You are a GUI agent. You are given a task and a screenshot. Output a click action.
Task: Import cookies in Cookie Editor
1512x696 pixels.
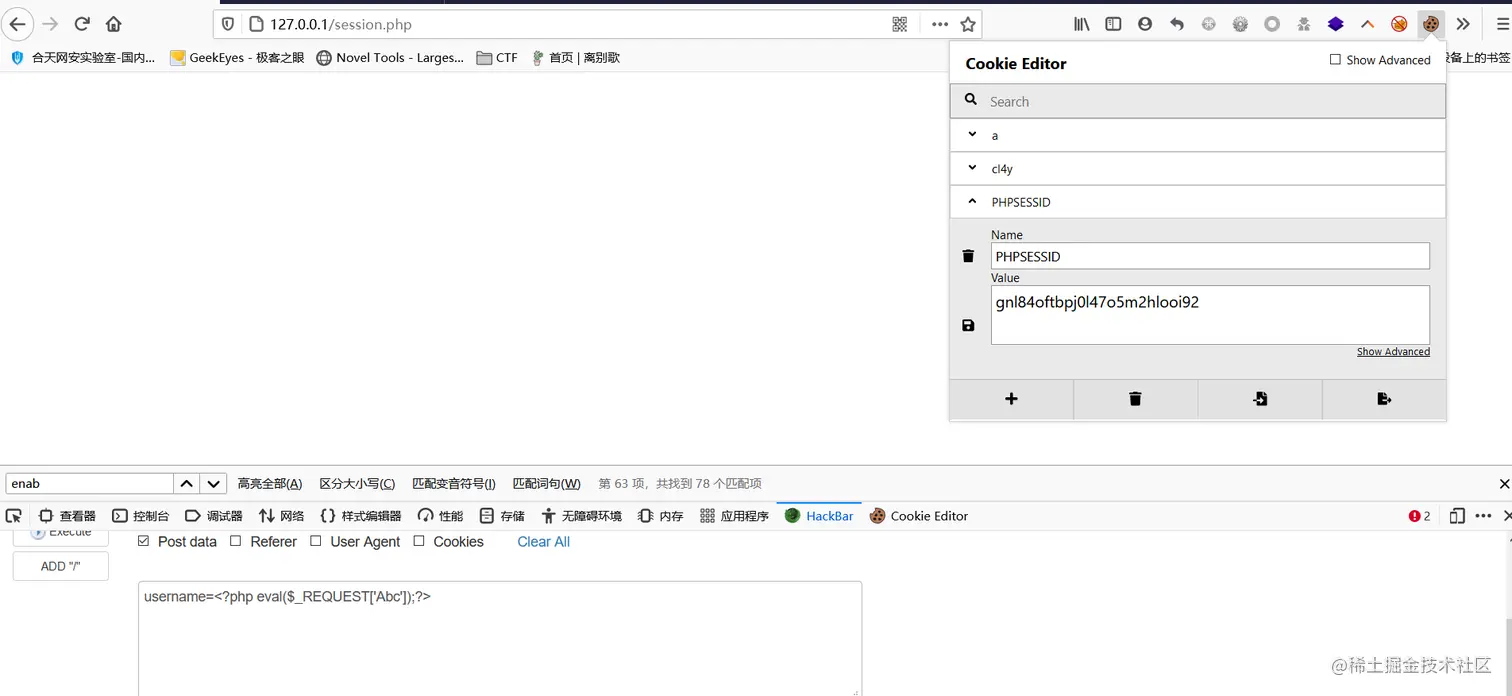(x=1260, y=399)
